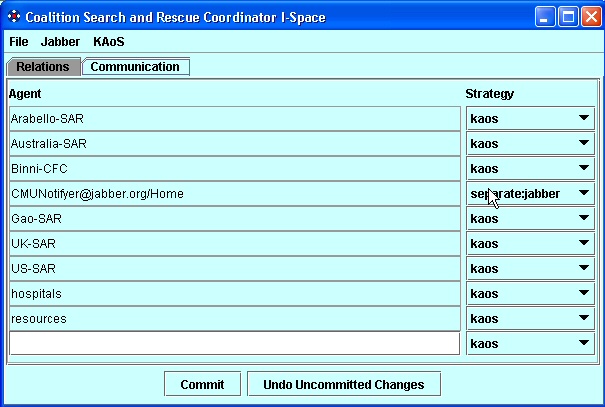Select the resources agent field

tap(235, 318)
